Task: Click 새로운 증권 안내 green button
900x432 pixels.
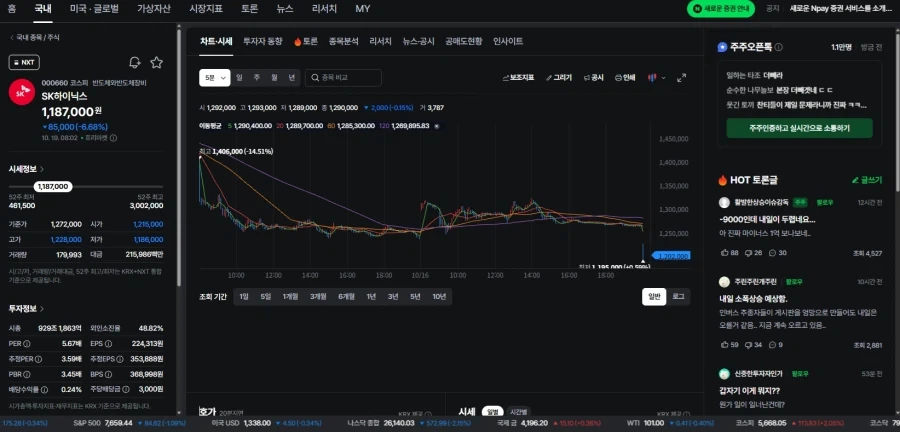Action: (721, 9)
